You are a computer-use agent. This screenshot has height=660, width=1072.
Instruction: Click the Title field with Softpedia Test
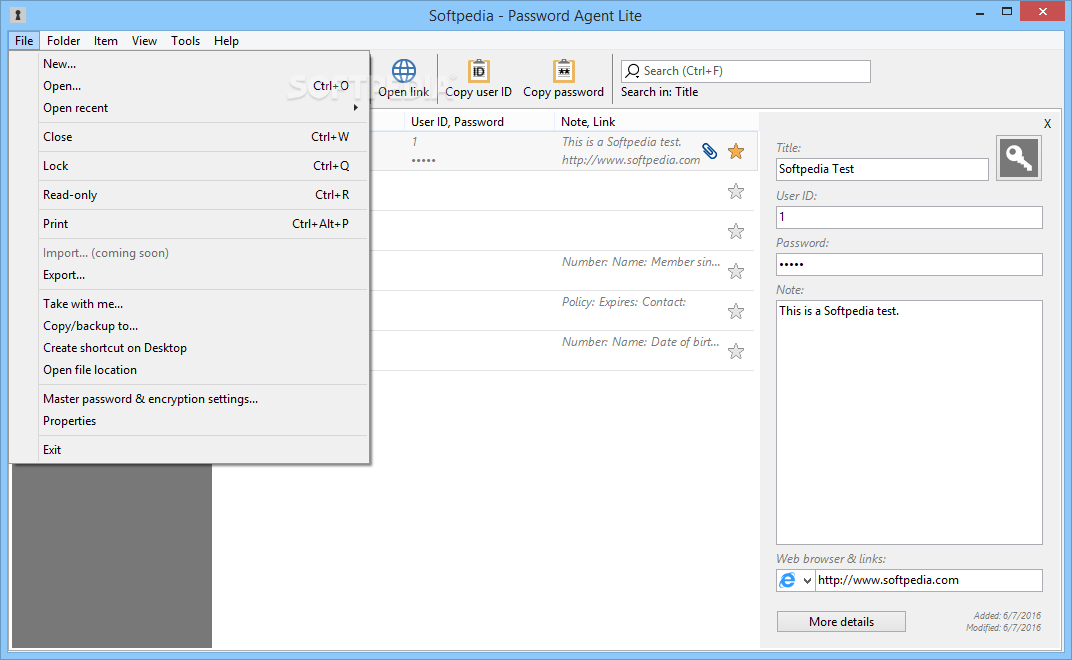(x=882, y=169)
